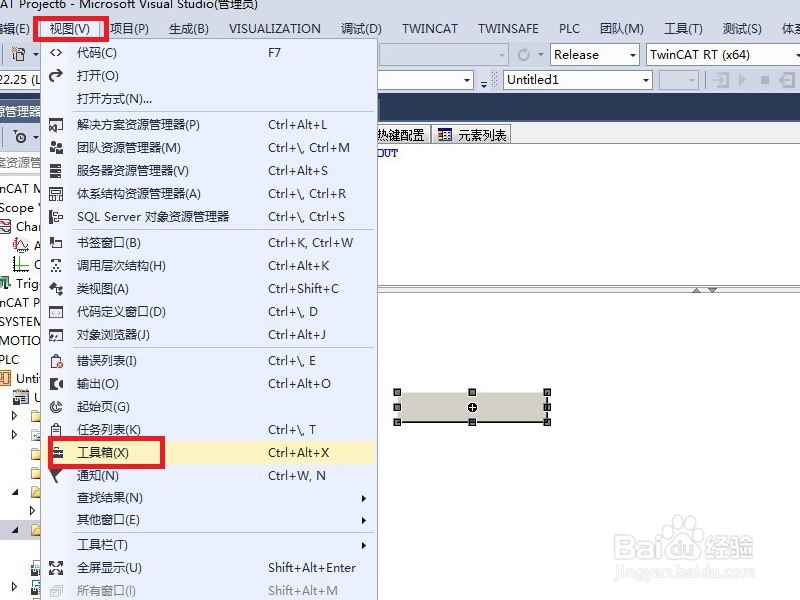Open the TWINCAT menu
The image size is (800, 600).
tap(430, 29)
